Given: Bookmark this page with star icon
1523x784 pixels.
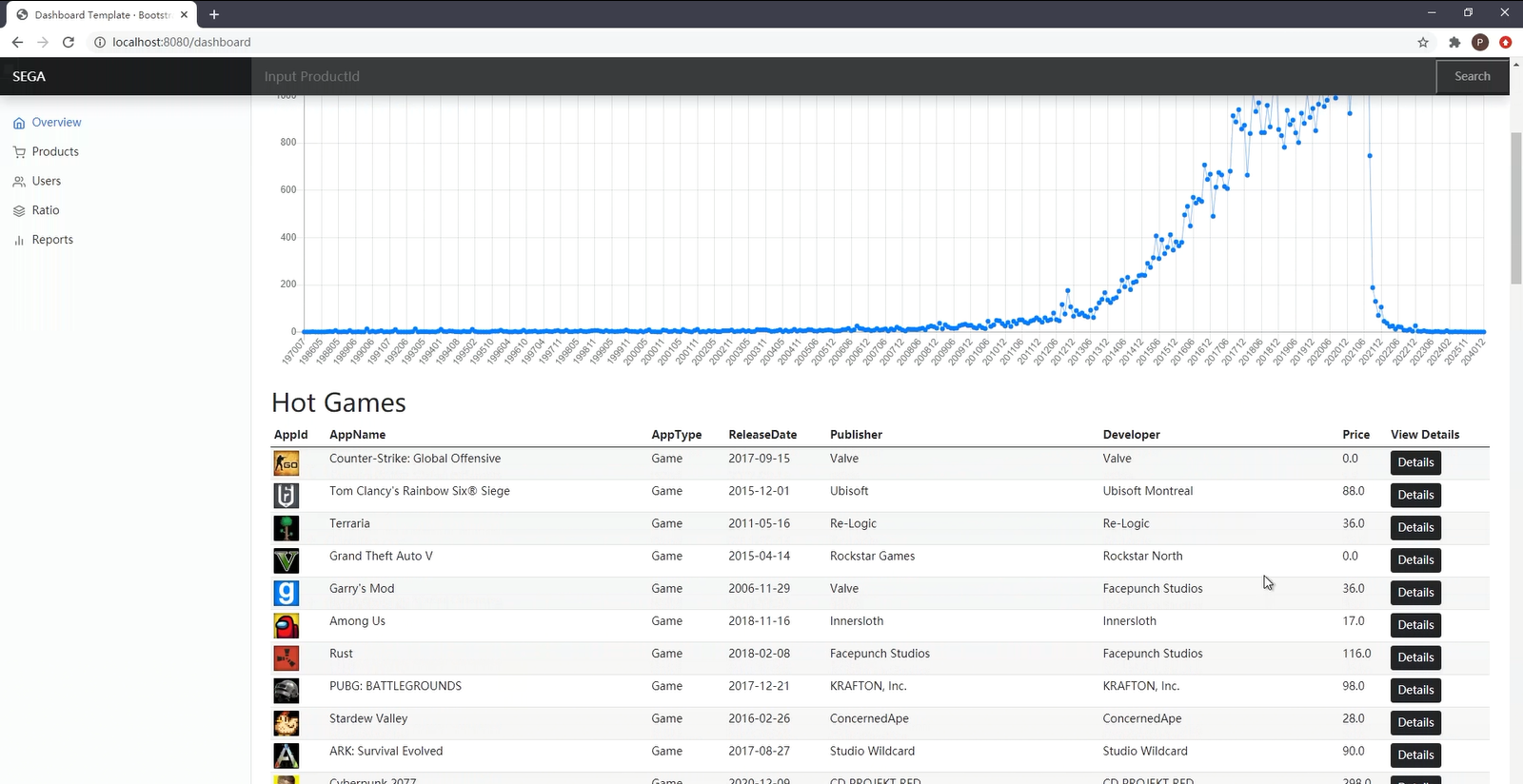Looking at the screenshot, I should [x=1423, y=42].
